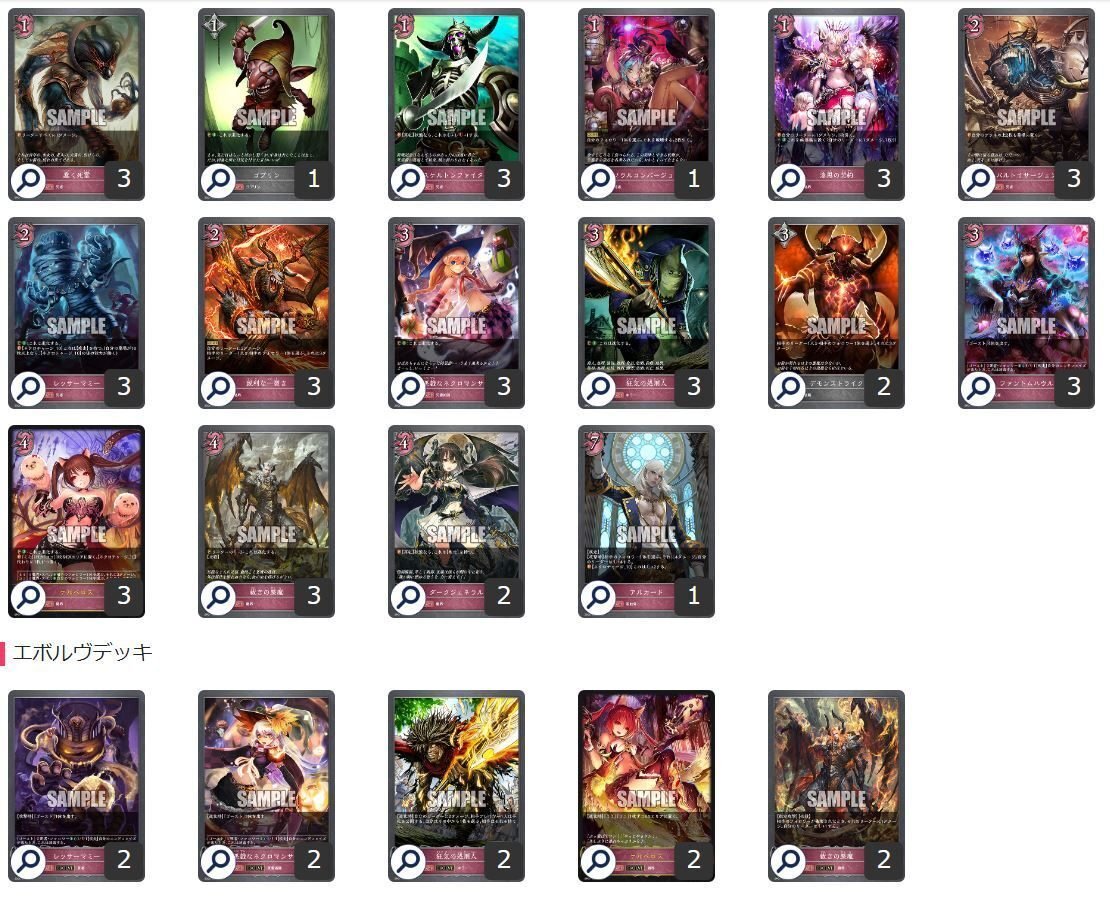Click magnifier on evolved レッサーマミー card

tap(28, 862)
